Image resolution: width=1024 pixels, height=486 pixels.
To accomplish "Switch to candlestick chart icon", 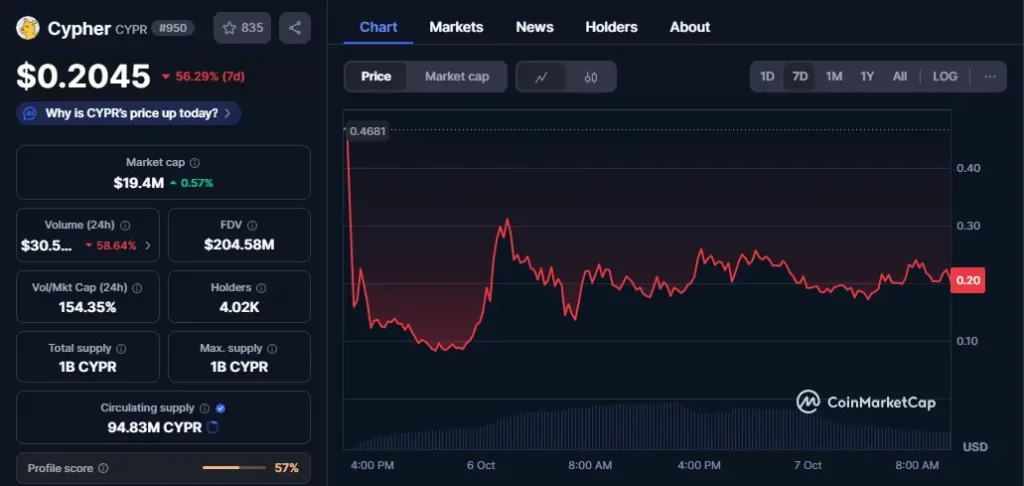I will pos(591,77).
